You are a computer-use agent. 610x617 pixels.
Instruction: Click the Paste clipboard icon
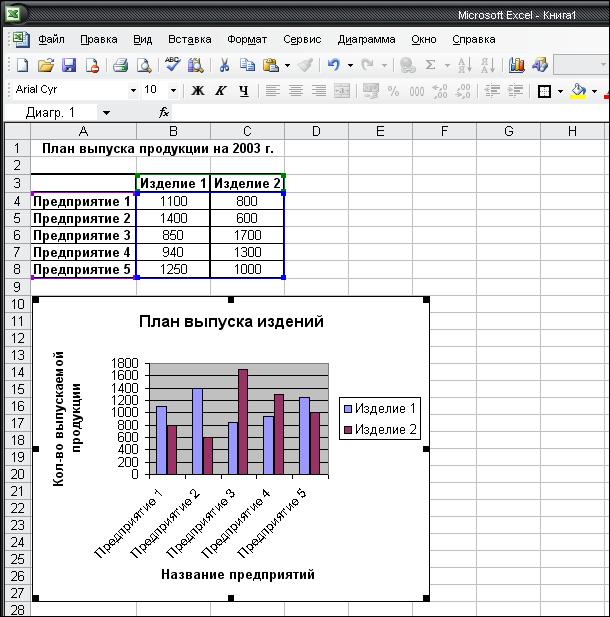(x=271, y=65)
